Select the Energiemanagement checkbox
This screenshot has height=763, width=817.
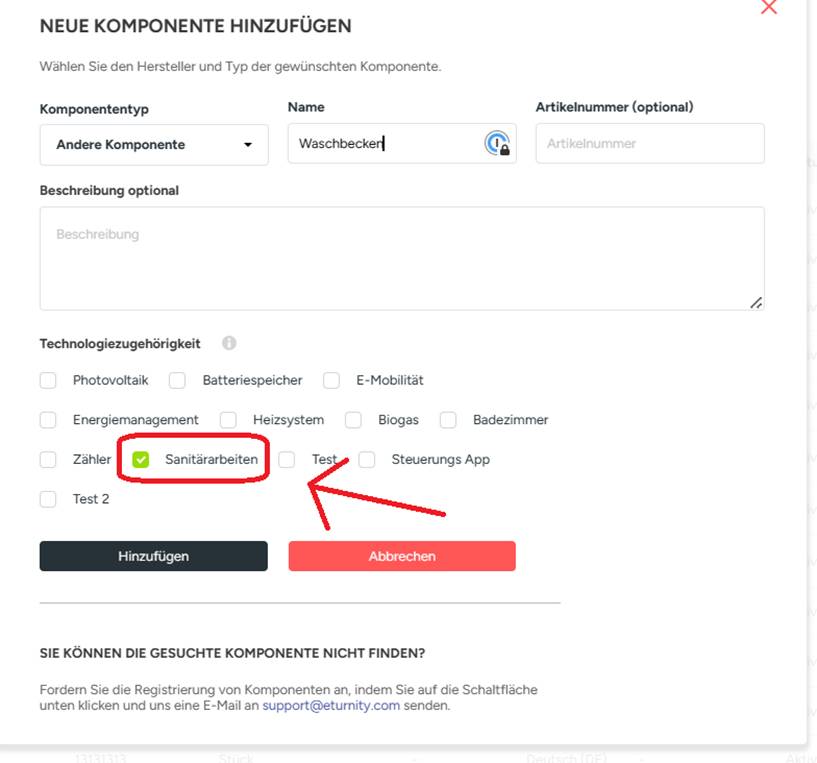point(48,420)
